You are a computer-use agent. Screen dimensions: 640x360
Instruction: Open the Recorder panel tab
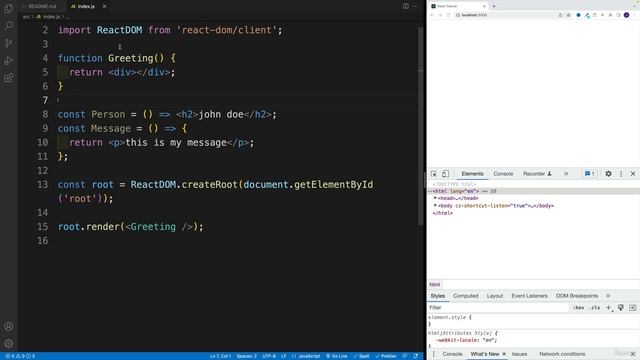(x=537, y=174)
